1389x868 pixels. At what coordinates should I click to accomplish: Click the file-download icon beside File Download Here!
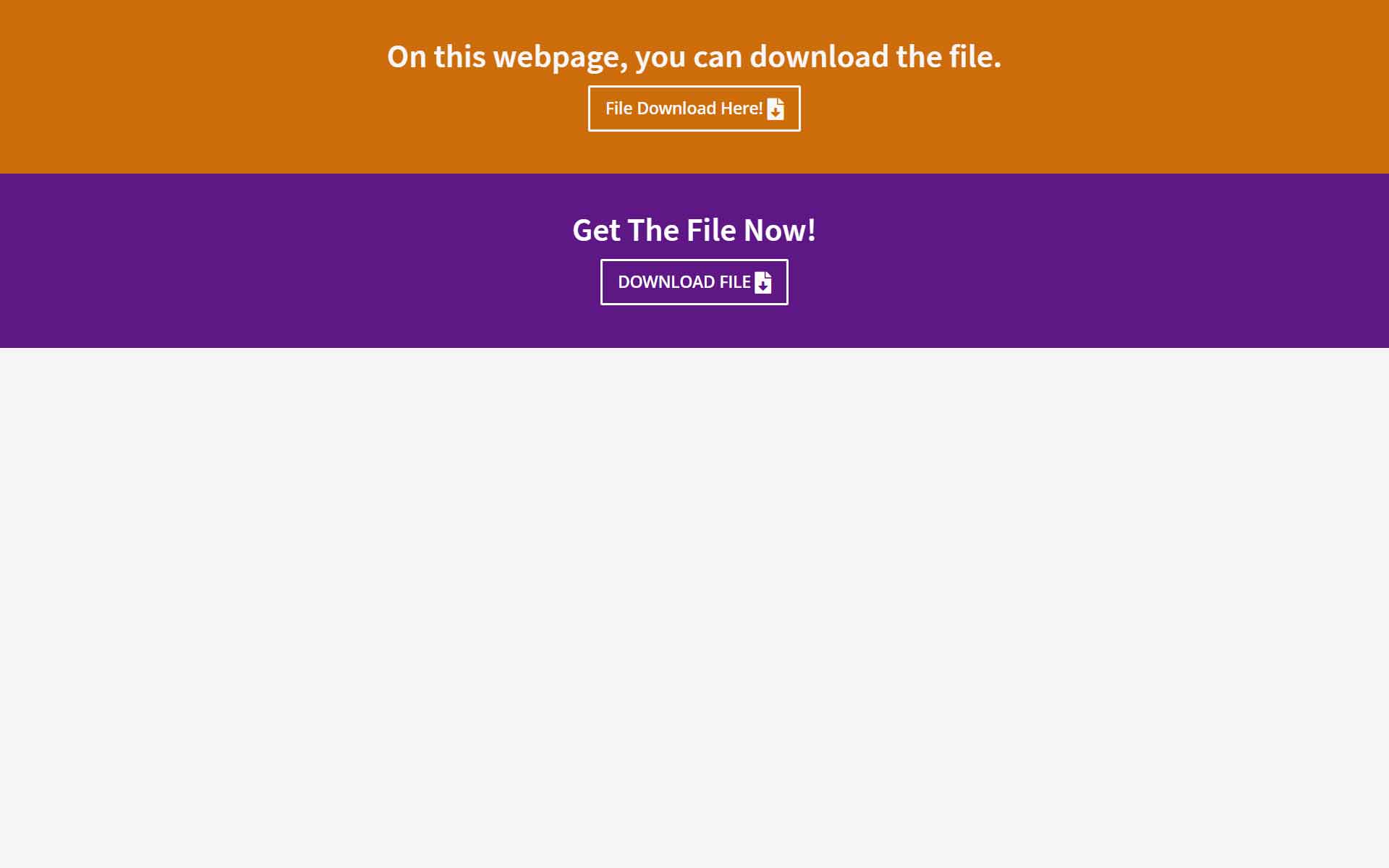776,109
